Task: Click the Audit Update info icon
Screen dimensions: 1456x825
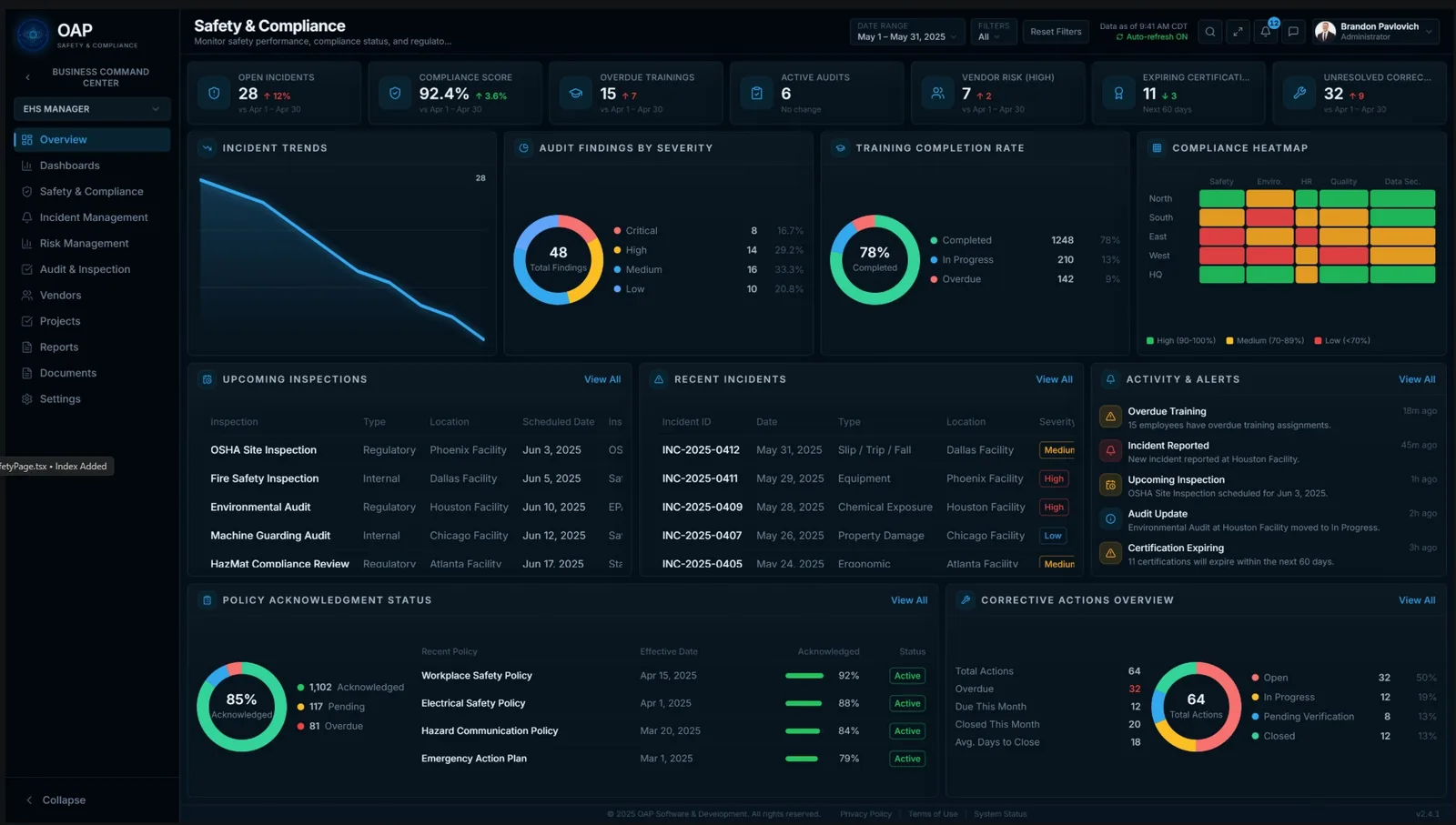Action: (1110, 518)
